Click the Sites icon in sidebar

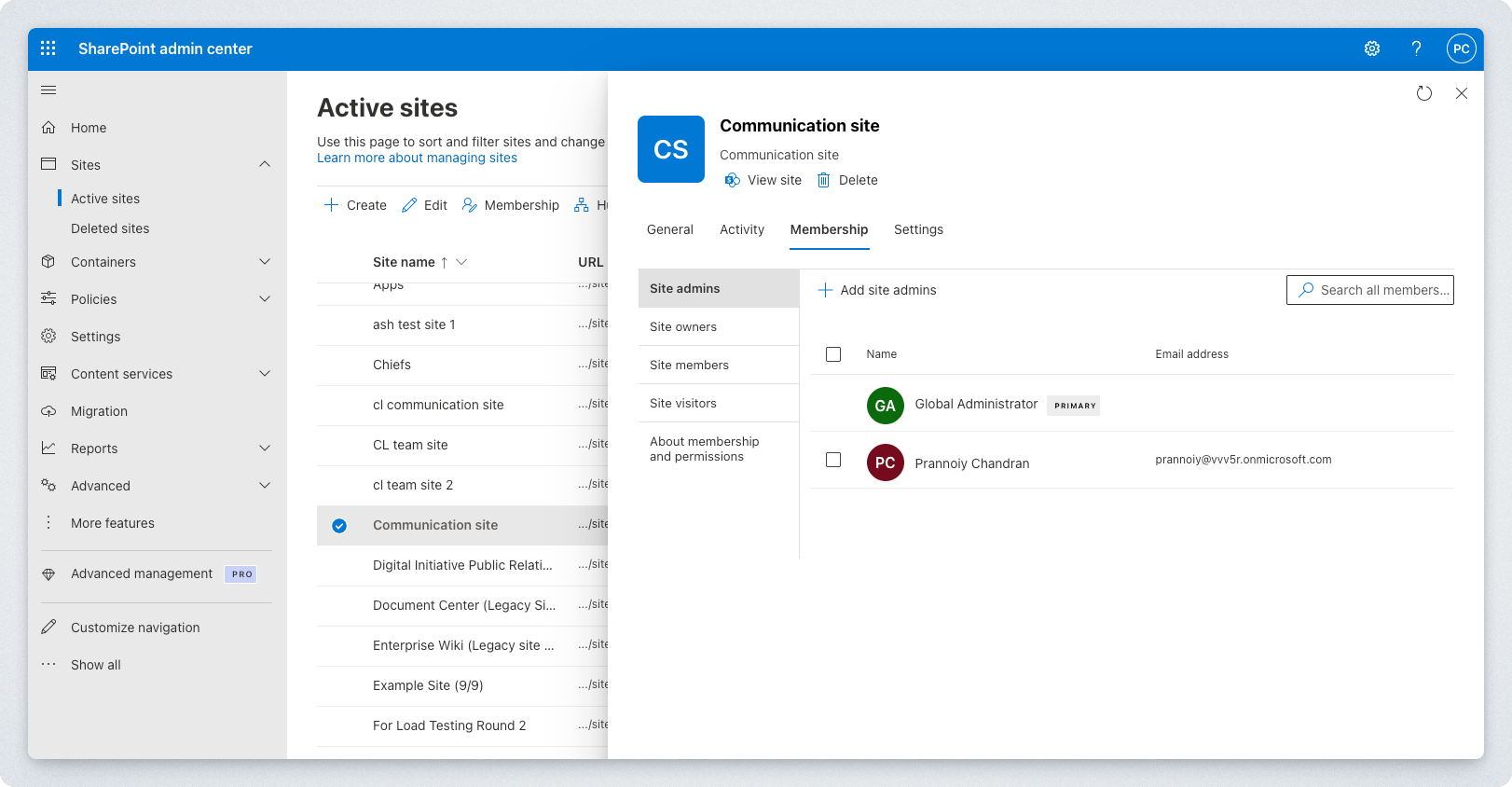[x=48, y=164]
